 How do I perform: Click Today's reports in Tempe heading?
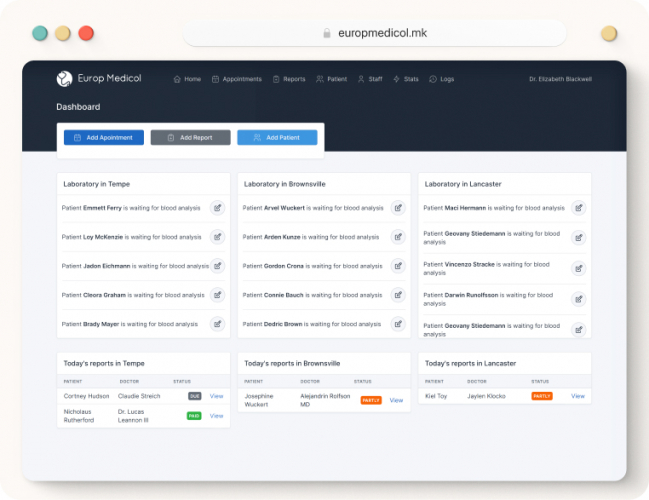pos(104,363)
